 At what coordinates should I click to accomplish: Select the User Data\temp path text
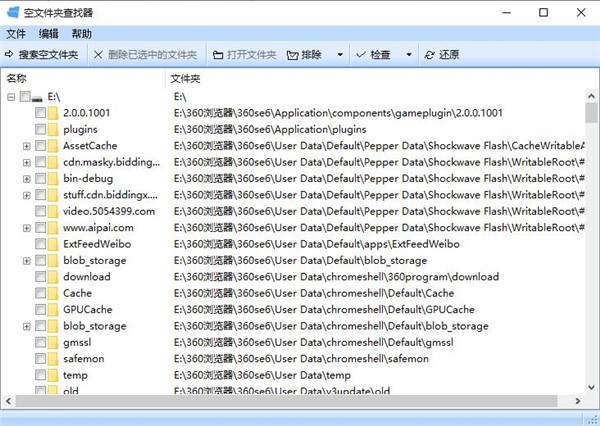pyautogui.click(x=262, y=375)
